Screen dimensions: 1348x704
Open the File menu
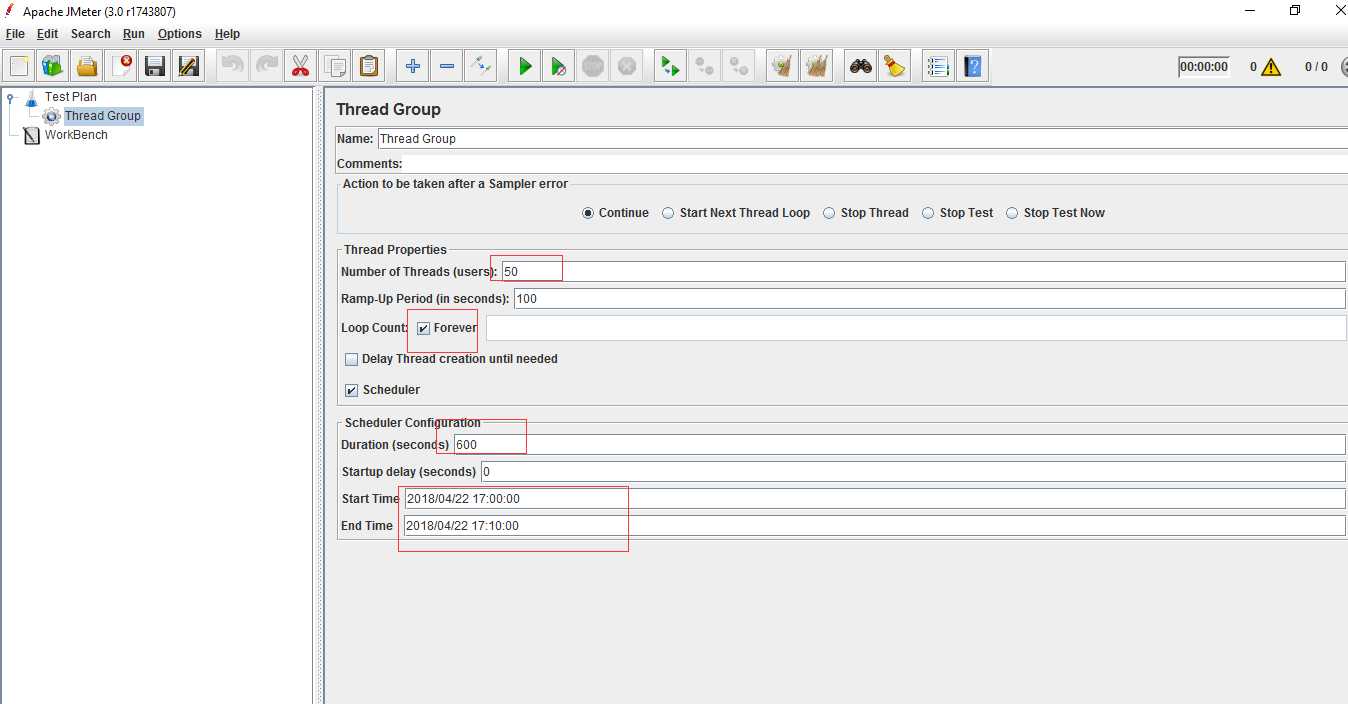tap(15, 34)
